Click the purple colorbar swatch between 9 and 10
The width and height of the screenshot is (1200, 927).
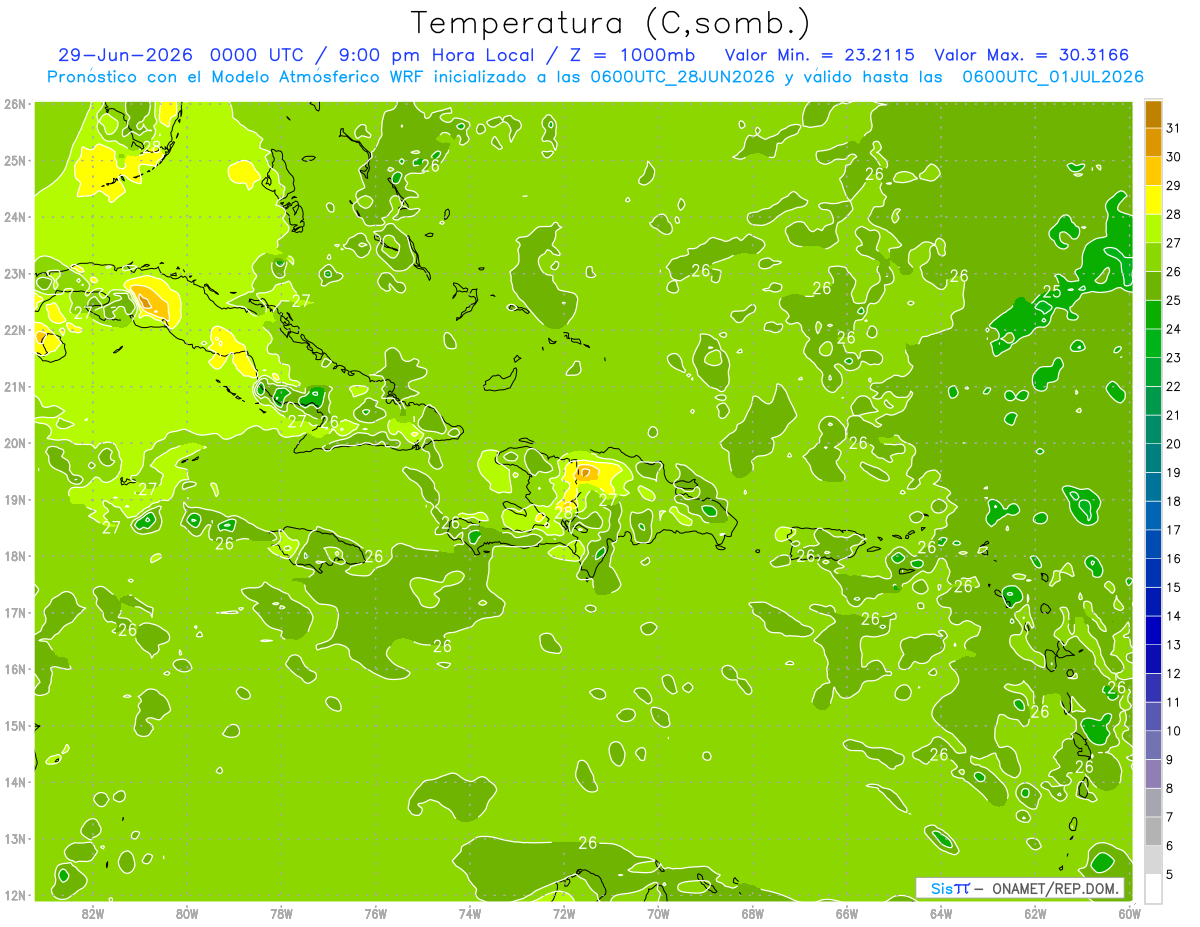point(1153,745)
